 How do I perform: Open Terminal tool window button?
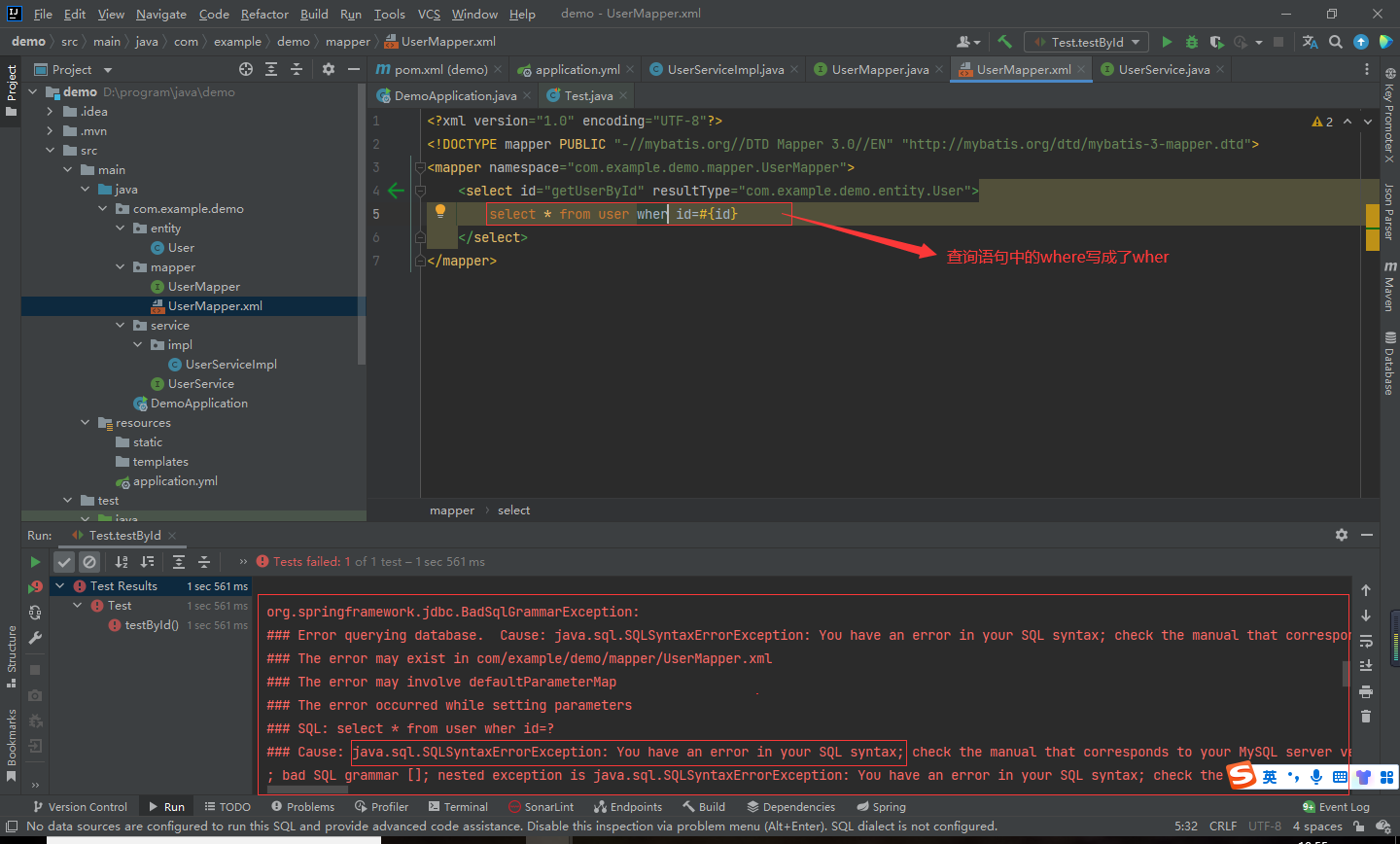click(458, 806)
